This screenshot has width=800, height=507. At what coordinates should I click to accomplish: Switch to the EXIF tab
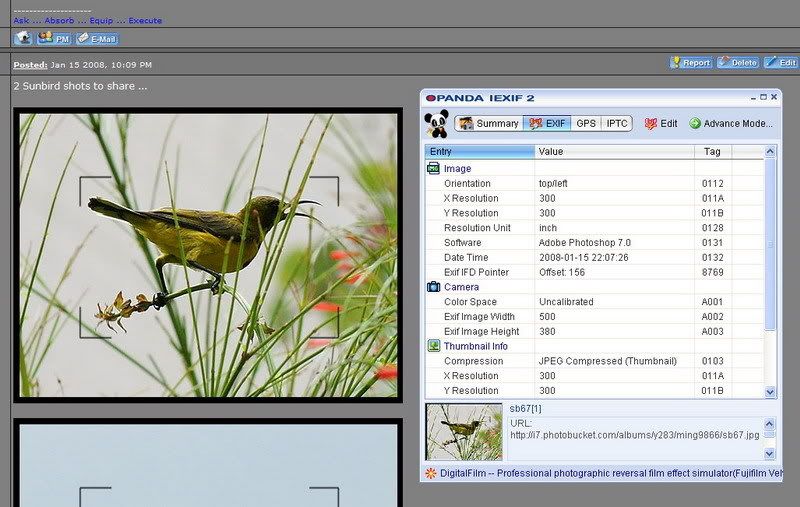point(547,123)
